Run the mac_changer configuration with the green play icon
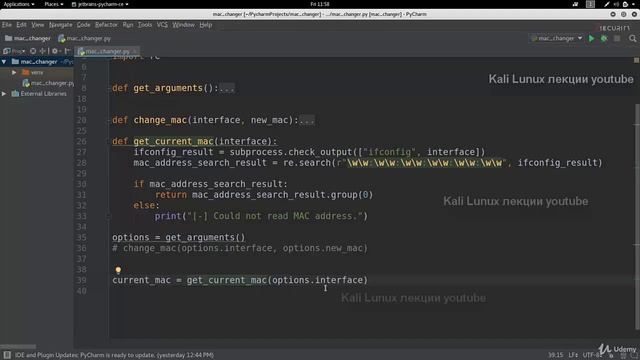The width and height of the screenshot is (640, 360). [x=591, y=38]
